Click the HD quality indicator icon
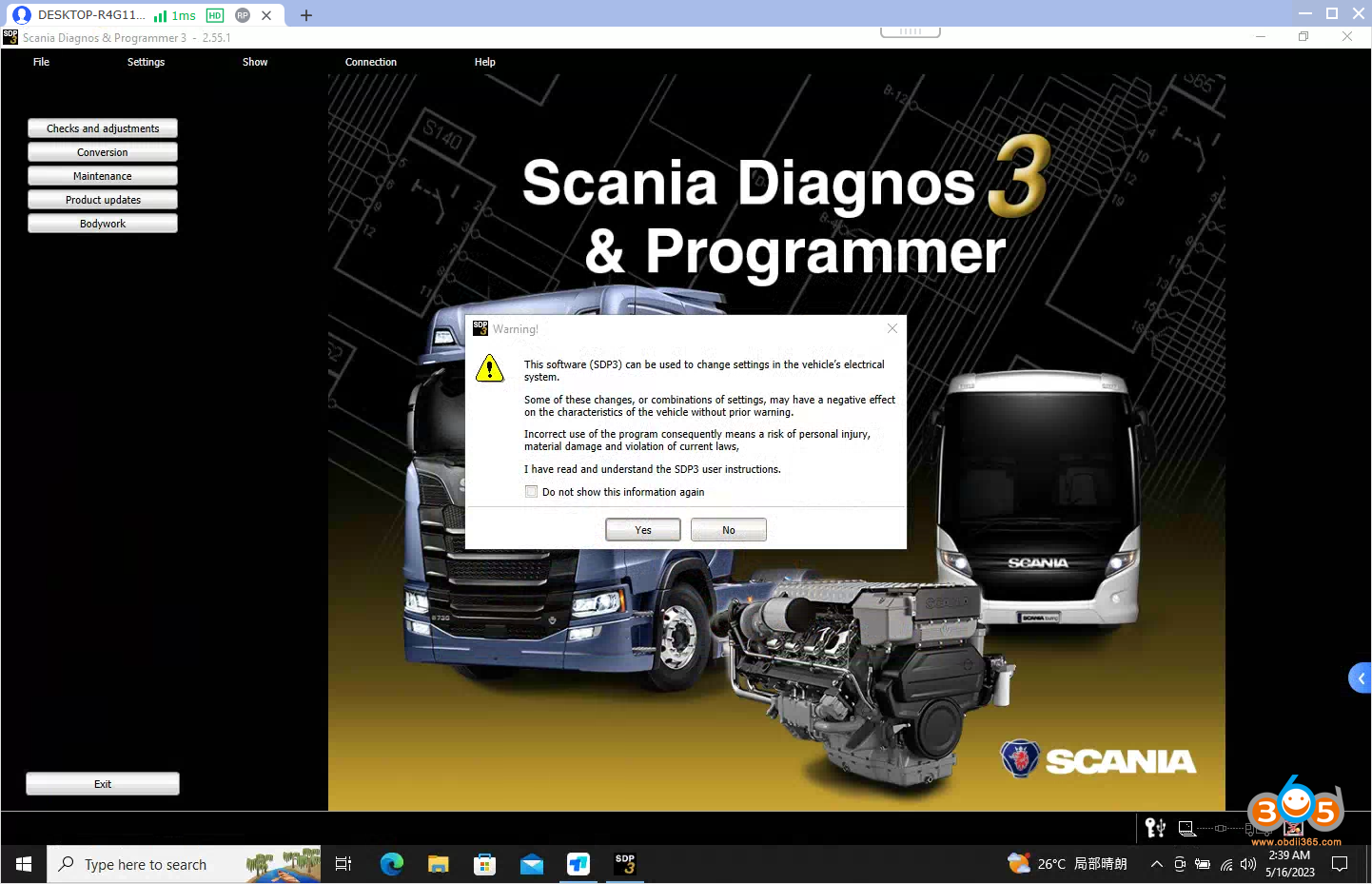Image resolution: width=1372 pixels, height=884 pixels. point(215,15)
